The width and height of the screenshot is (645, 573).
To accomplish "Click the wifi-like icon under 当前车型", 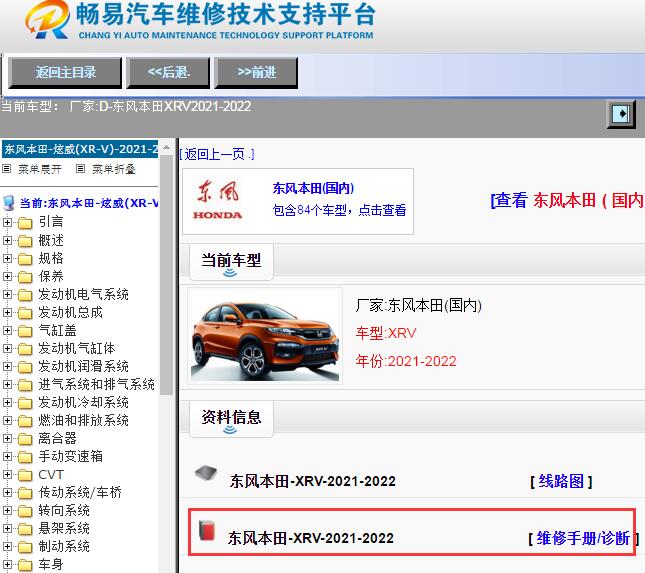I will pyautogui.click(x=230, y=273).
